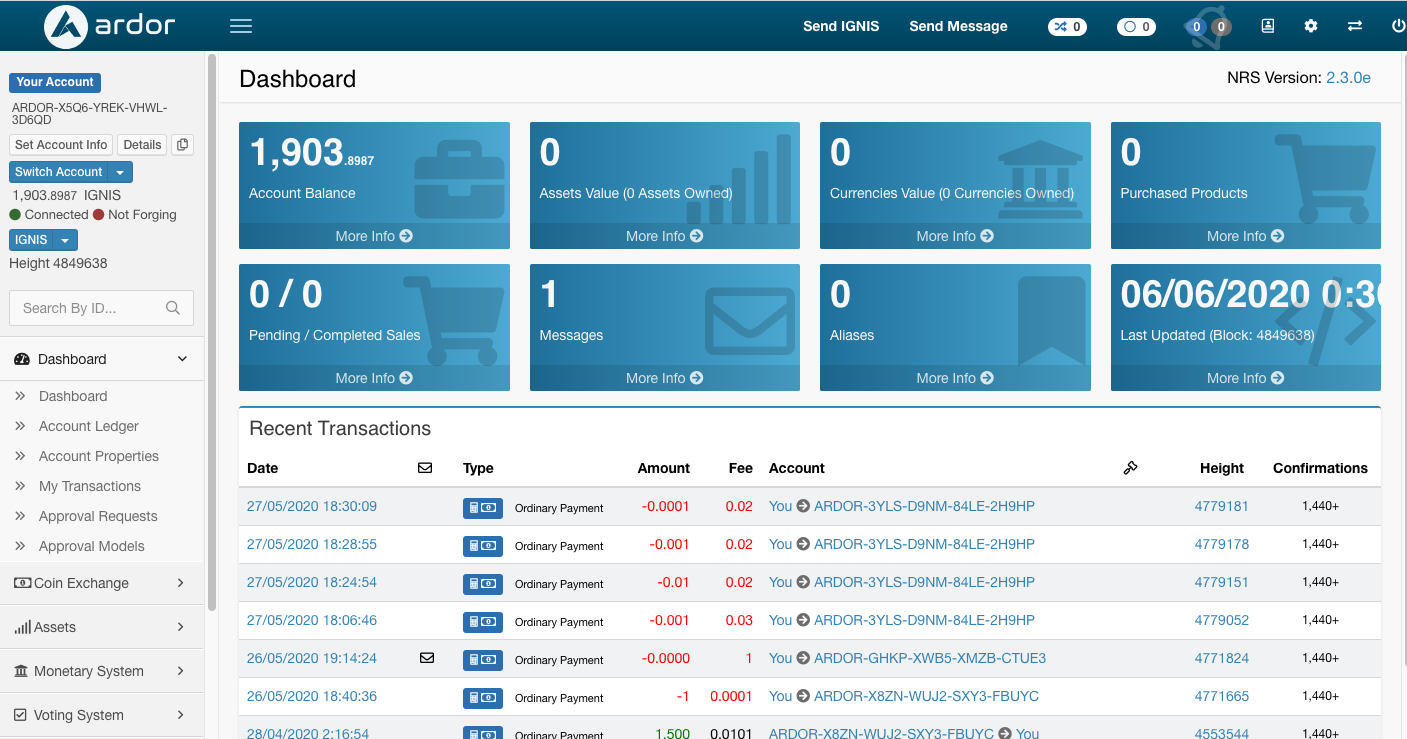
Task: Click the search magnifier in Search By ID
Action: point(173,308)
